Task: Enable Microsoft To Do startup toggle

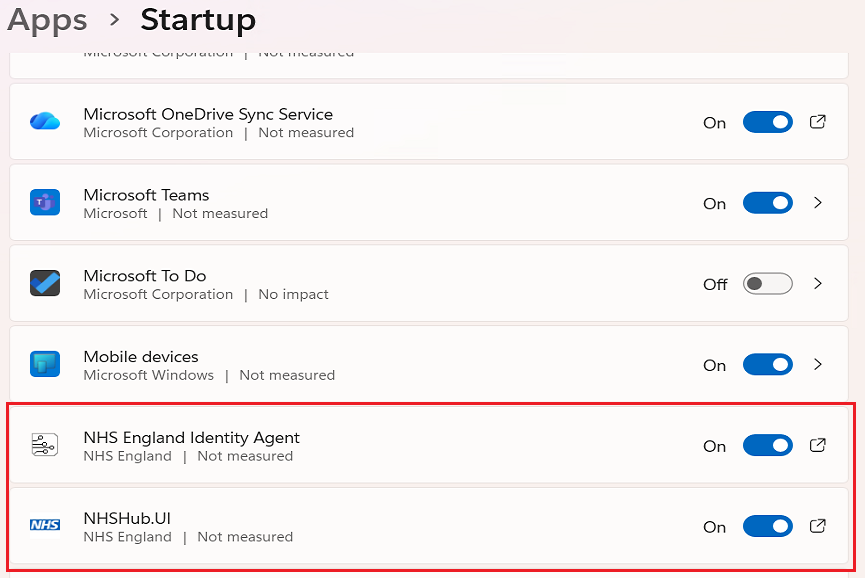Action: point(767,284)
